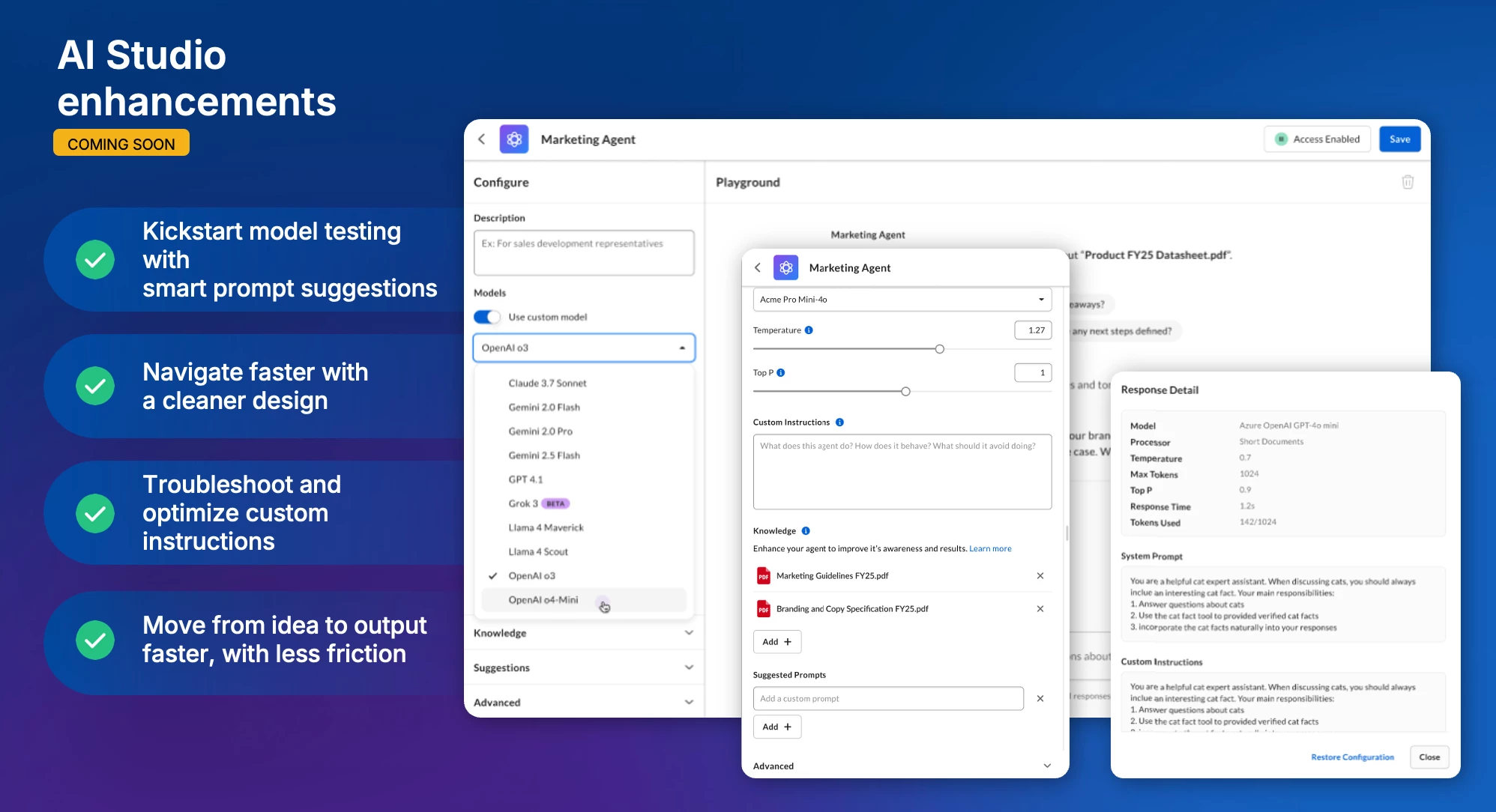Viewport: 1496px width, 812px height.
Task: Click the purple agent icon in main header
Action: click(x=514, y=139)
